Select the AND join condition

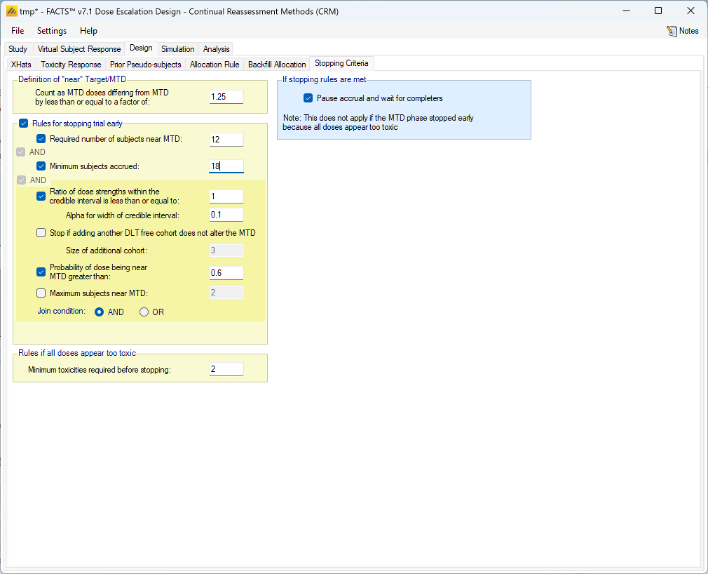(x=99, y=312)
